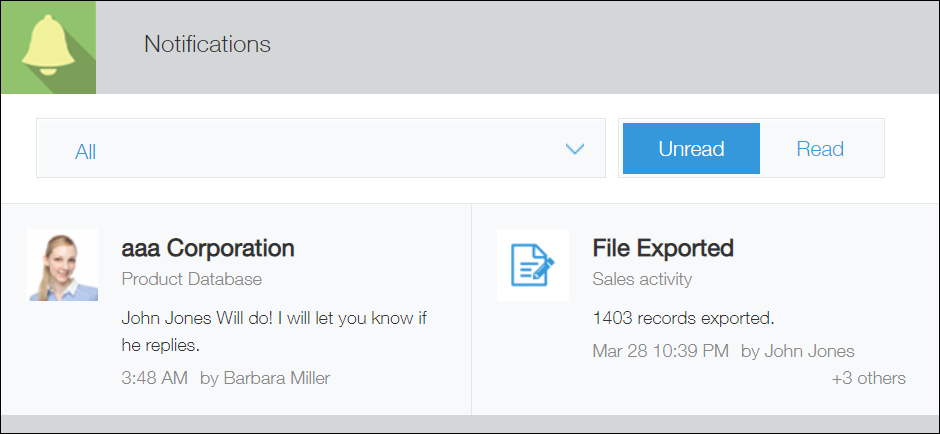The width and height of the screenshot is (940, 434).
Task: Click the Notifications header title
Action: tap(207, 44)
